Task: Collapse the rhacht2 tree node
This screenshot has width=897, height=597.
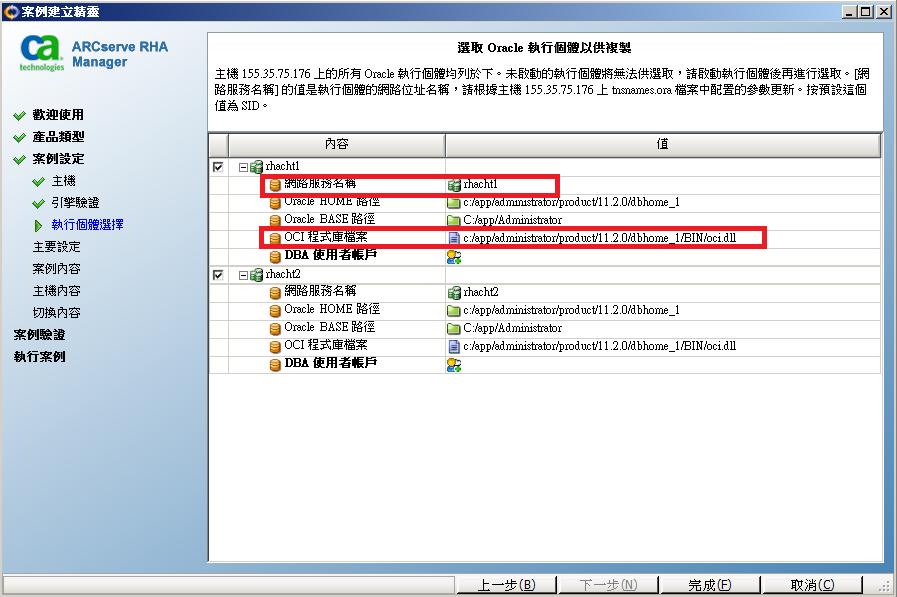Action: (243, 276)
